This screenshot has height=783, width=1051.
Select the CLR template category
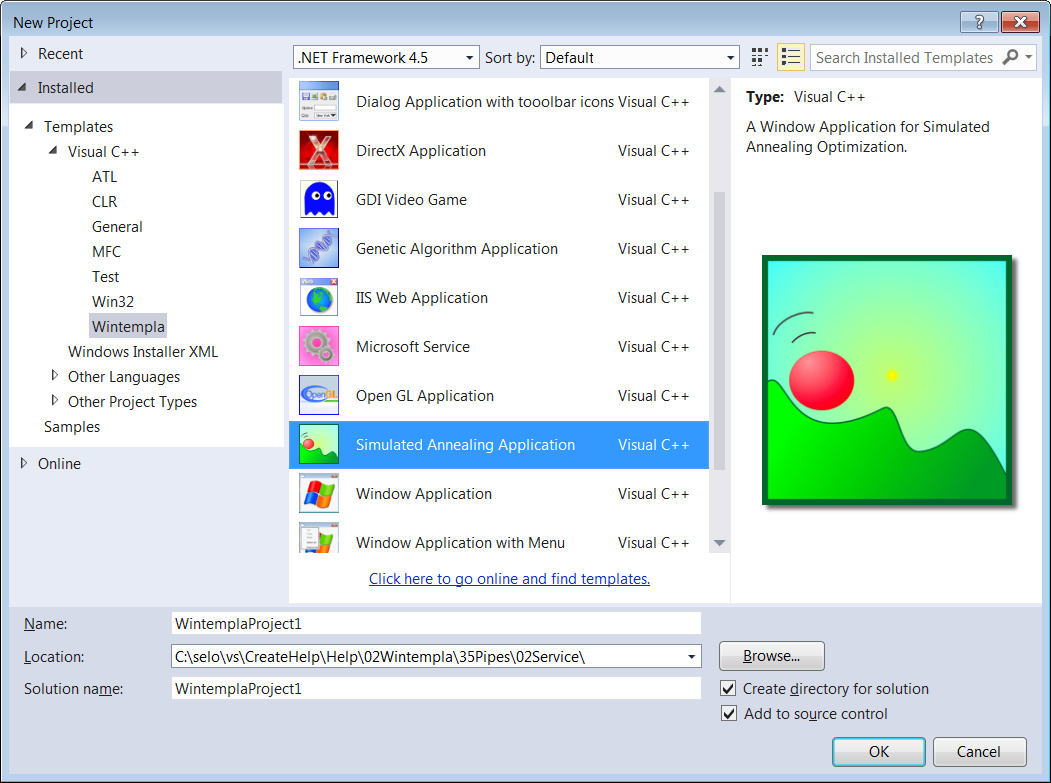[105, 201]
